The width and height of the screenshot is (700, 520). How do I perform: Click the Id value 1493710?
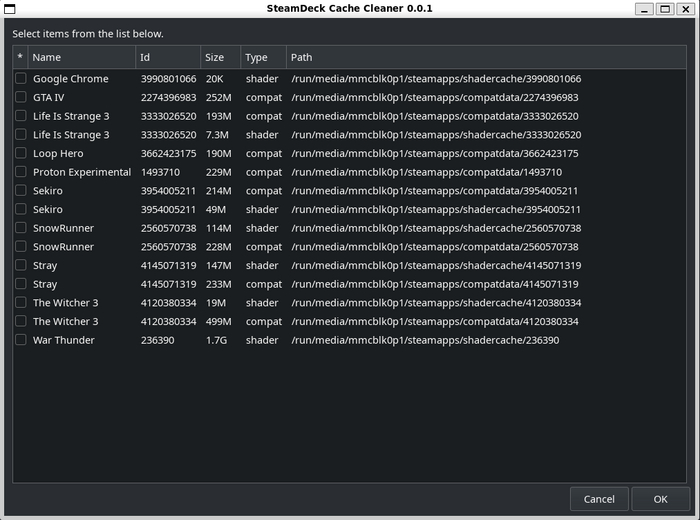click(160, 172)
